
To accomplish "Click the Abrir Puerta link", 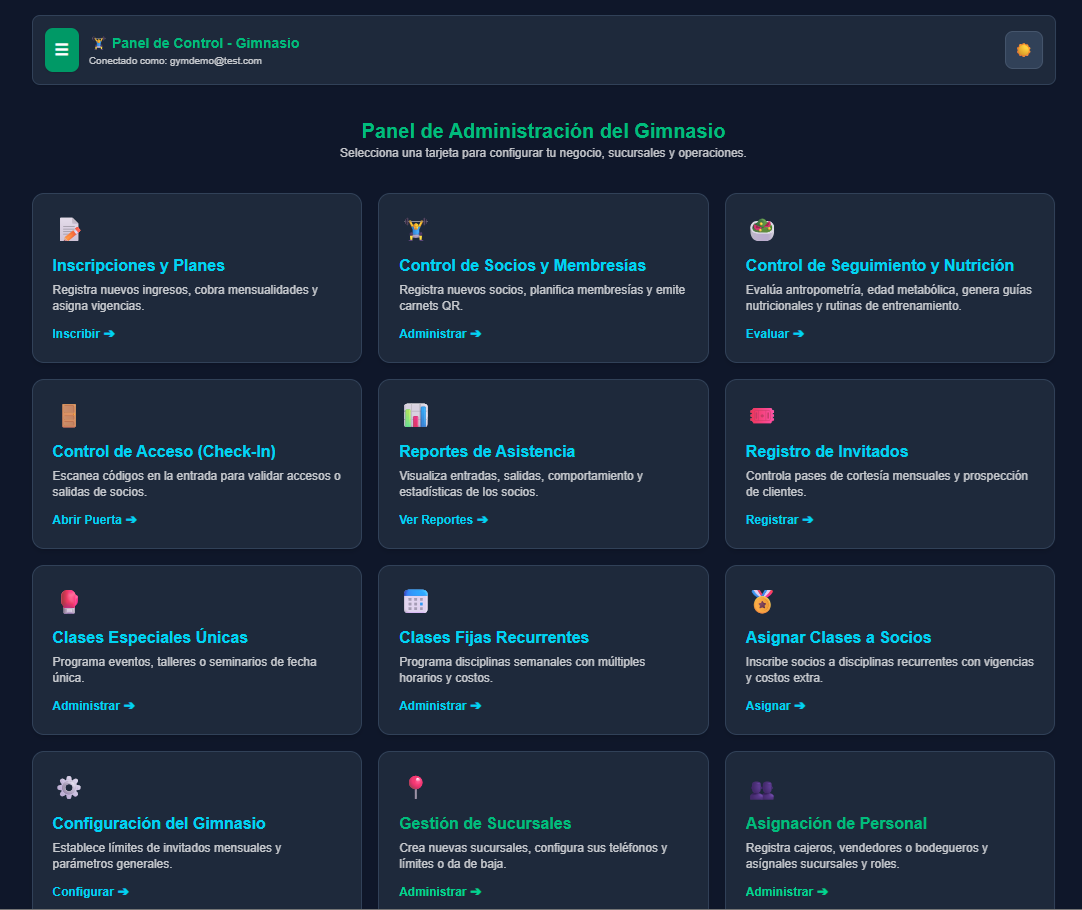I will coord(95,520).
